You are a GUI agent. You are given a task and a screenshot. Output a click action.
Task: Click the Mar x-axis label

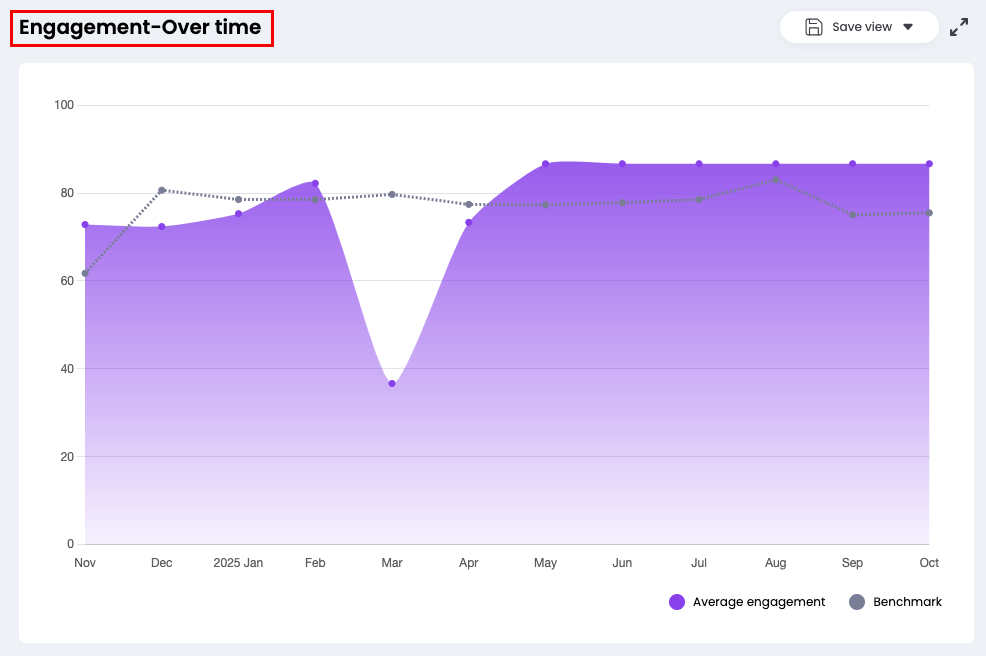coord(392,563)
